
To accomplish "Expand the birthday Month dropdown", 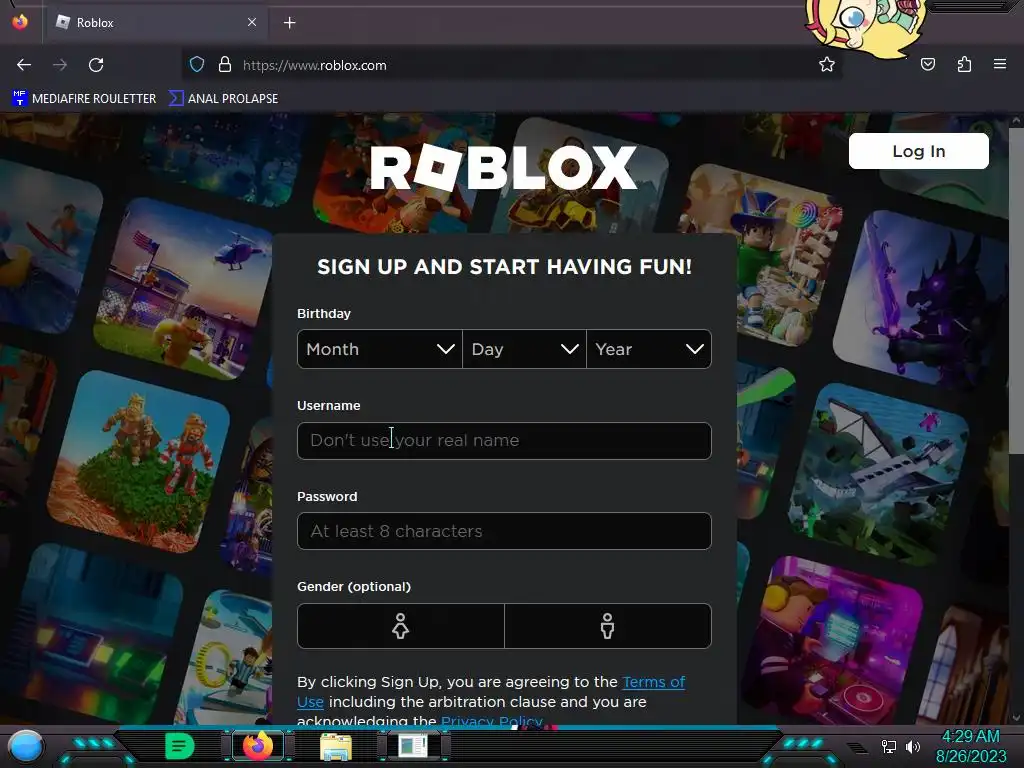I will coord(379,349).
